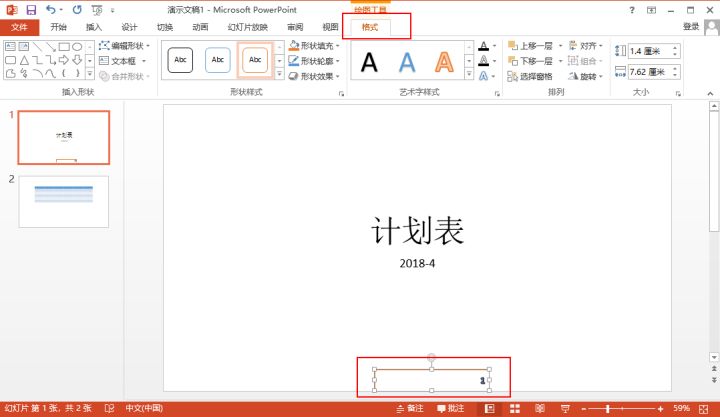Click the language 中文(中国) indicator

tap(144, 408)
